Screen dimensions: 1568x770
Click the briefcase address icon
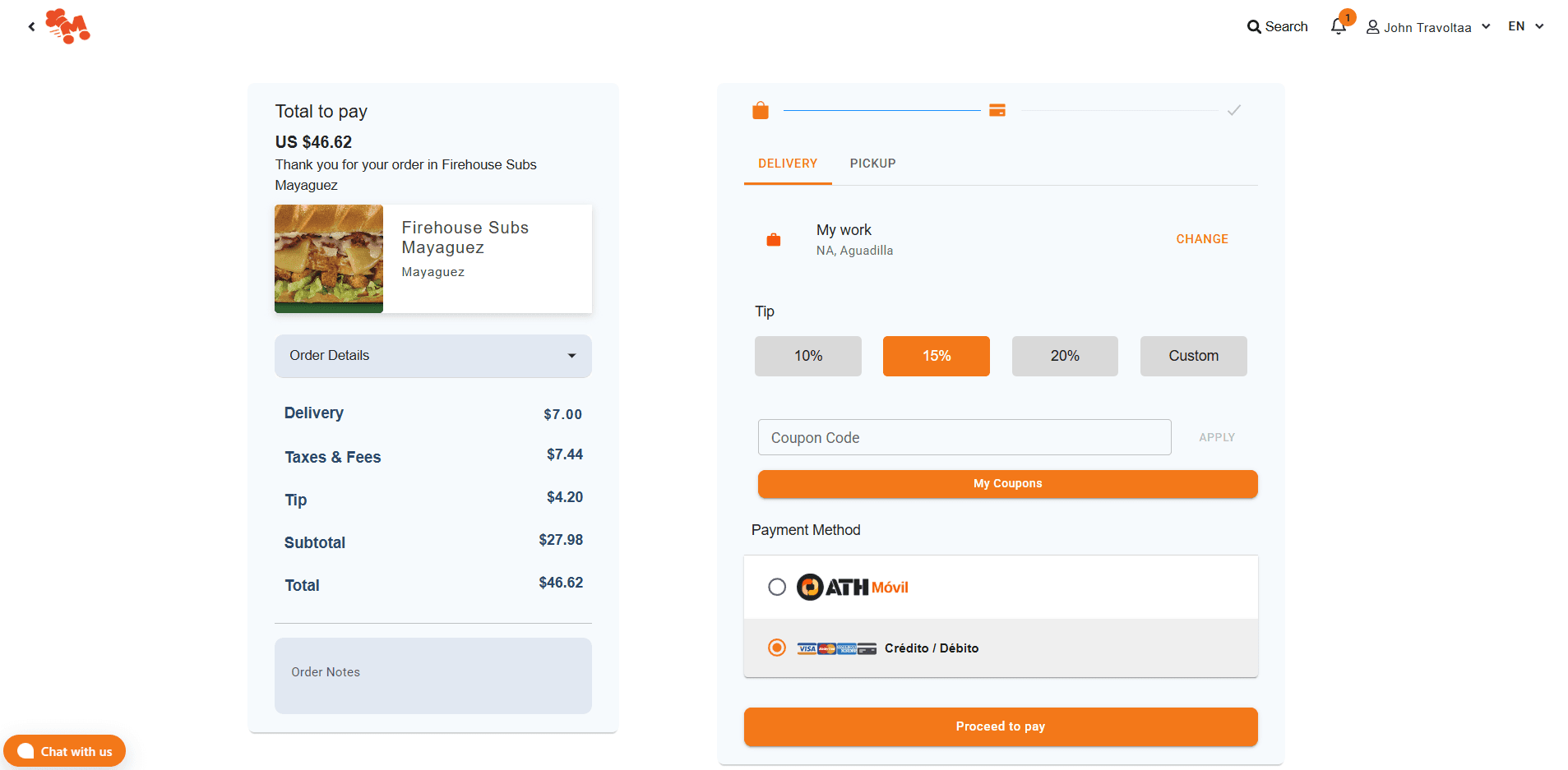774,240
